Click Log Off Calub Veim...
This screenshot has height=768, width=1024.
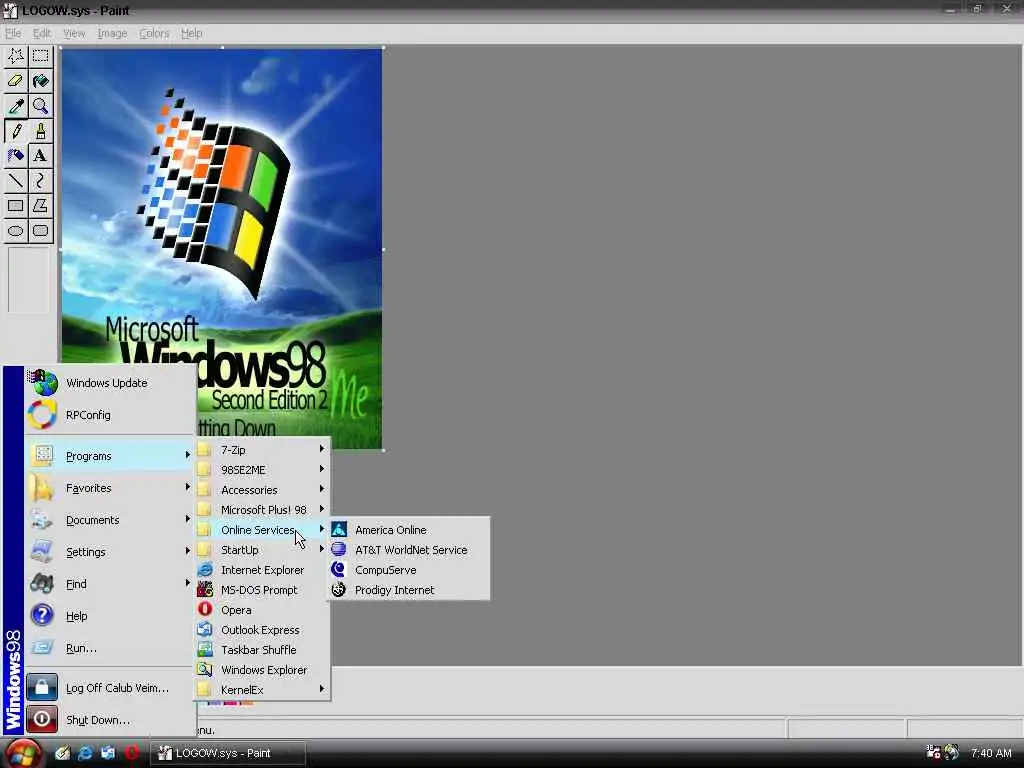[x=110, y=688]
